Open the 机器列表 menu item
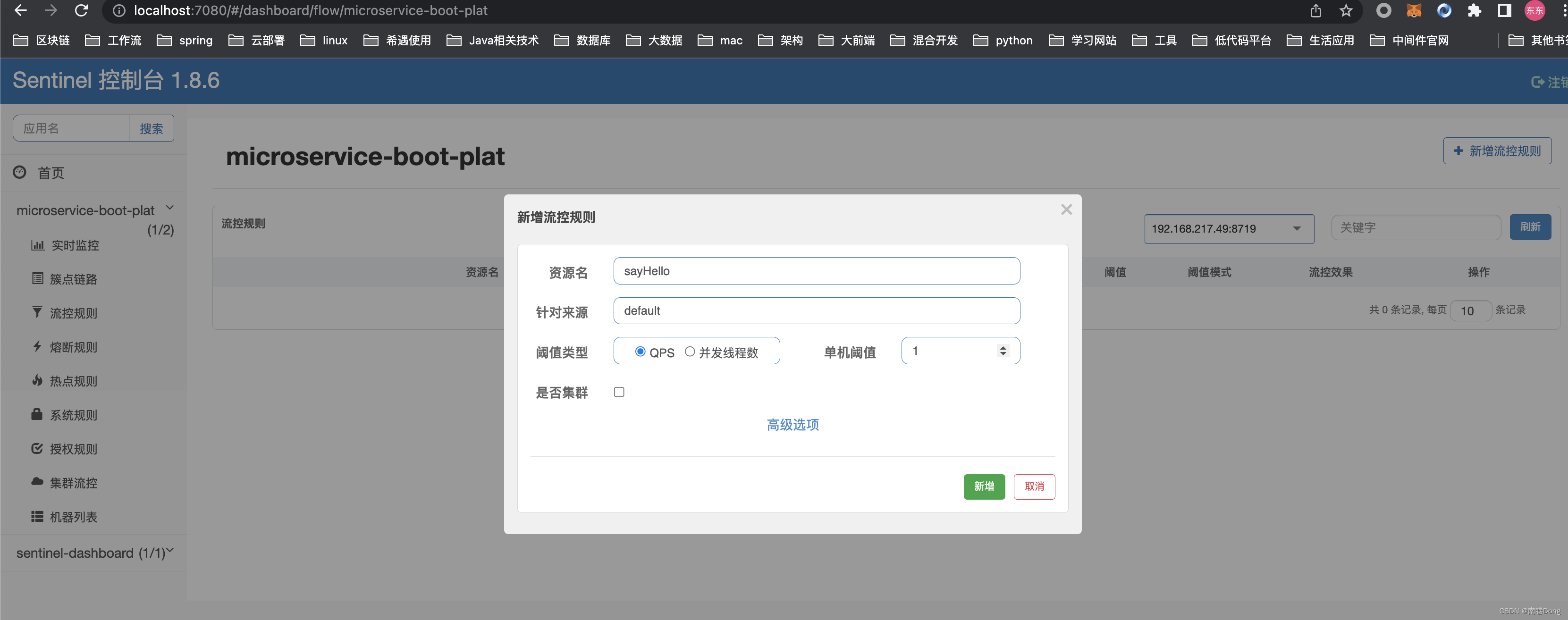This screenshot has height=620, width=1568. 74,517
